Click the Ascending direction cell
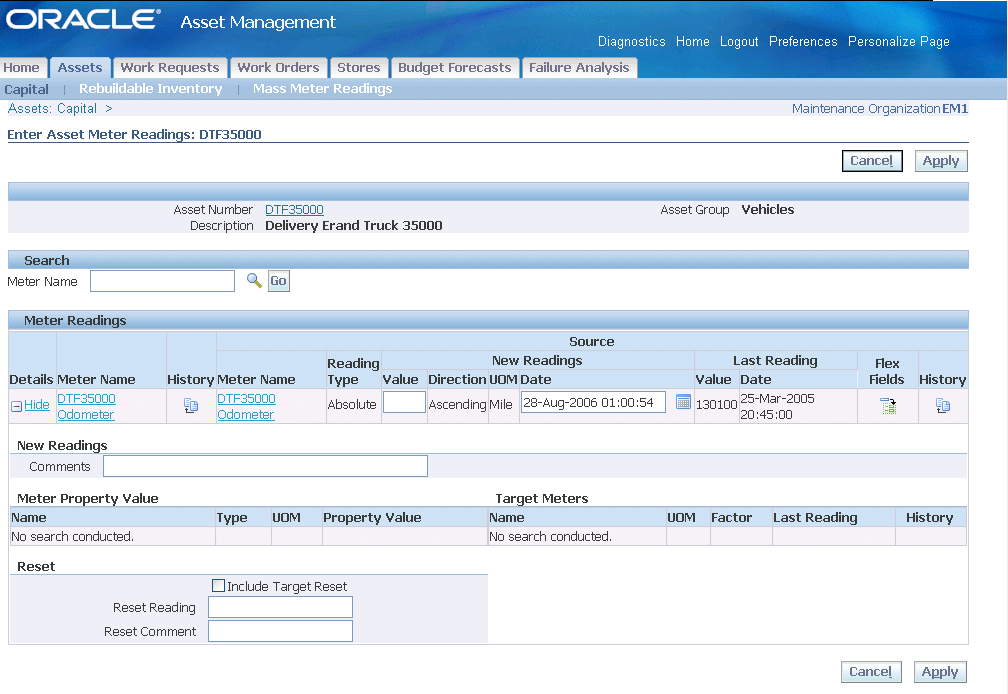The image size is (1008, 694). click(x=457, y=405)
